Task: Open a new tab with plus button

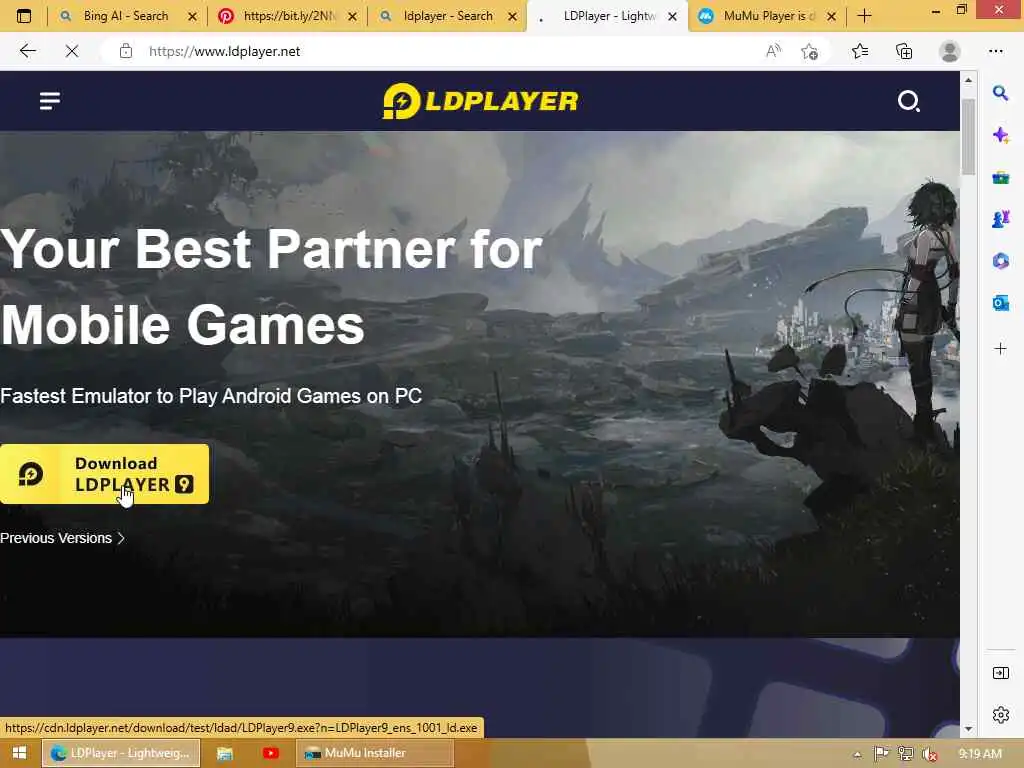Action: [x=864, y=16]
